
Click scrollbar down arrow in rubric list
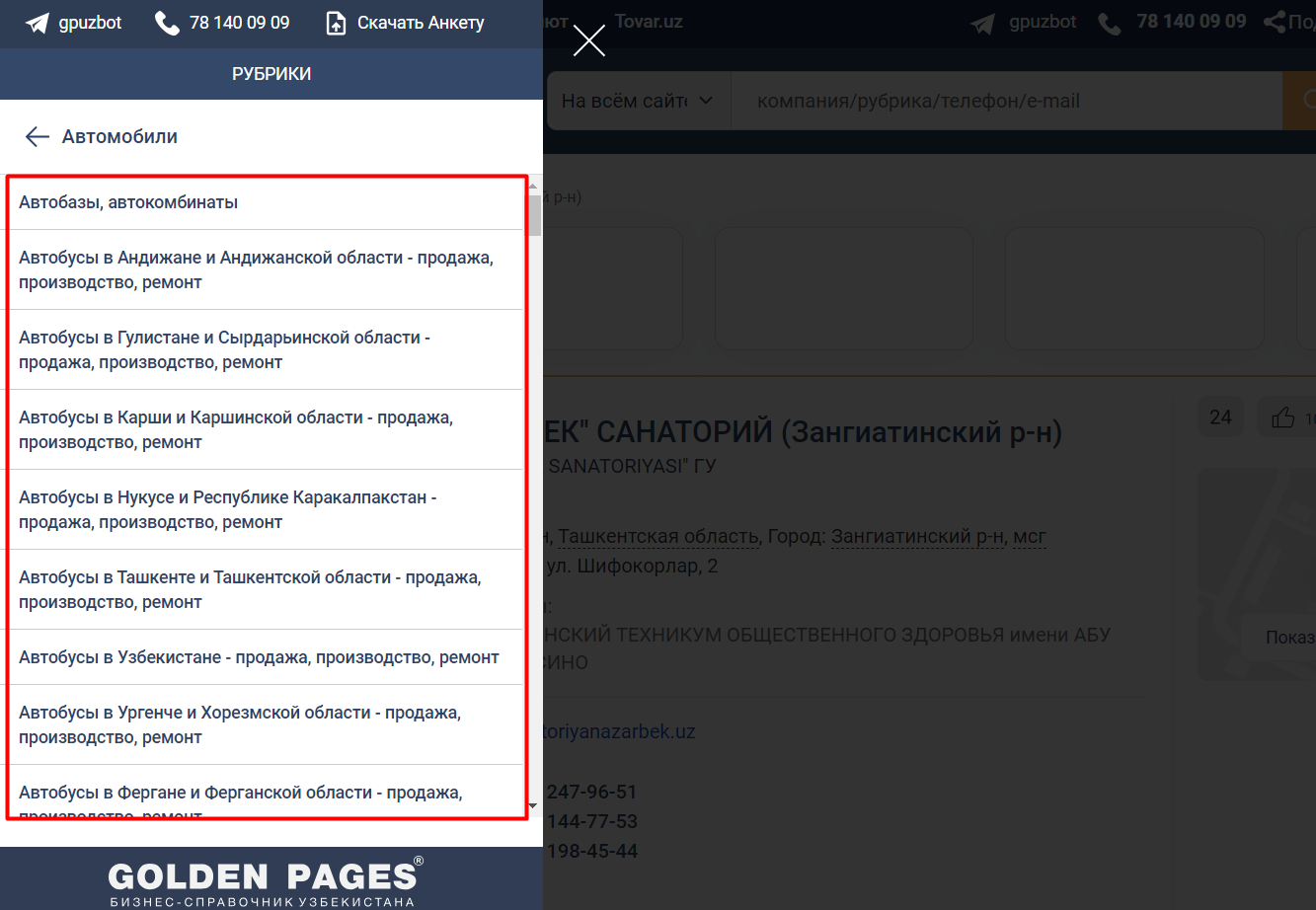tap(534, 806)
